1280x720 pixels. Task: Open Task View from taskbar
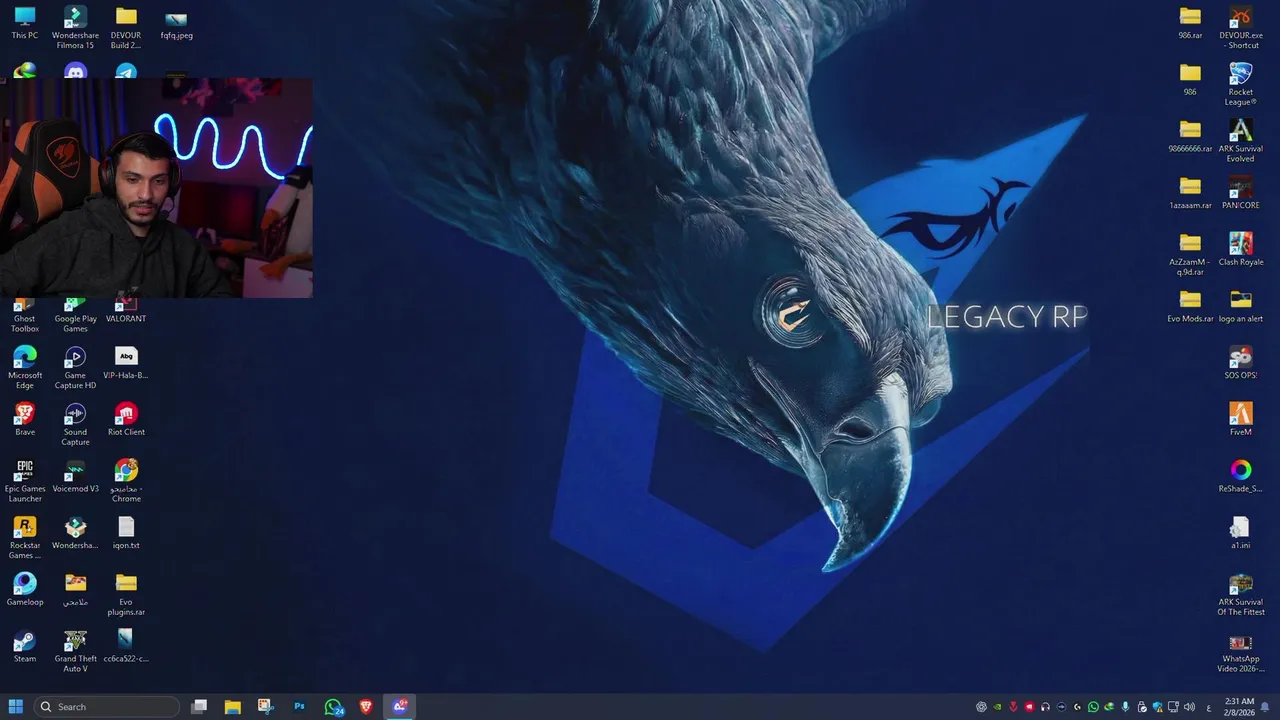199,707
